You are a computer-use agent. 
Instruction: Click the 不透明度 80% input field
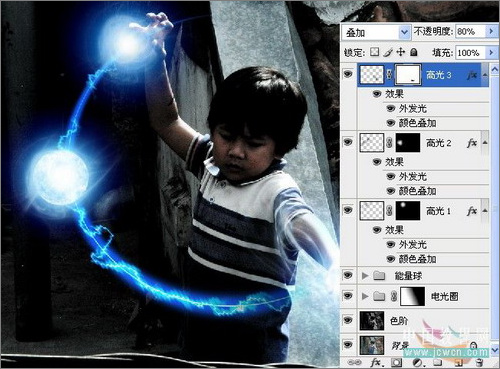point(470,32)
